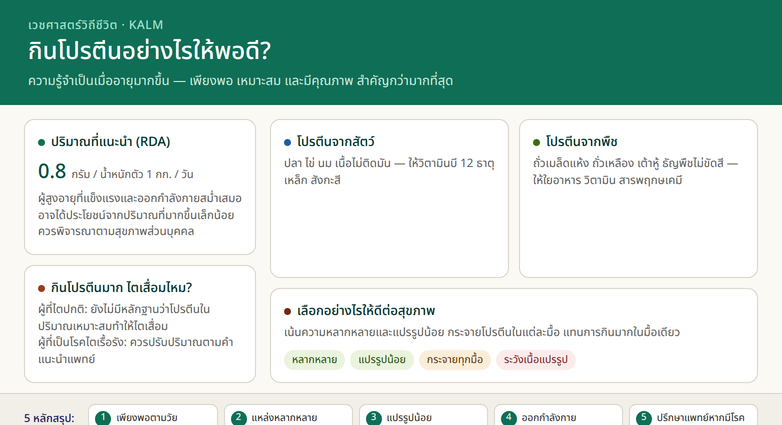Click the blue dot beside โปรตีนจากสัตว์

click(x=287, y=143)
